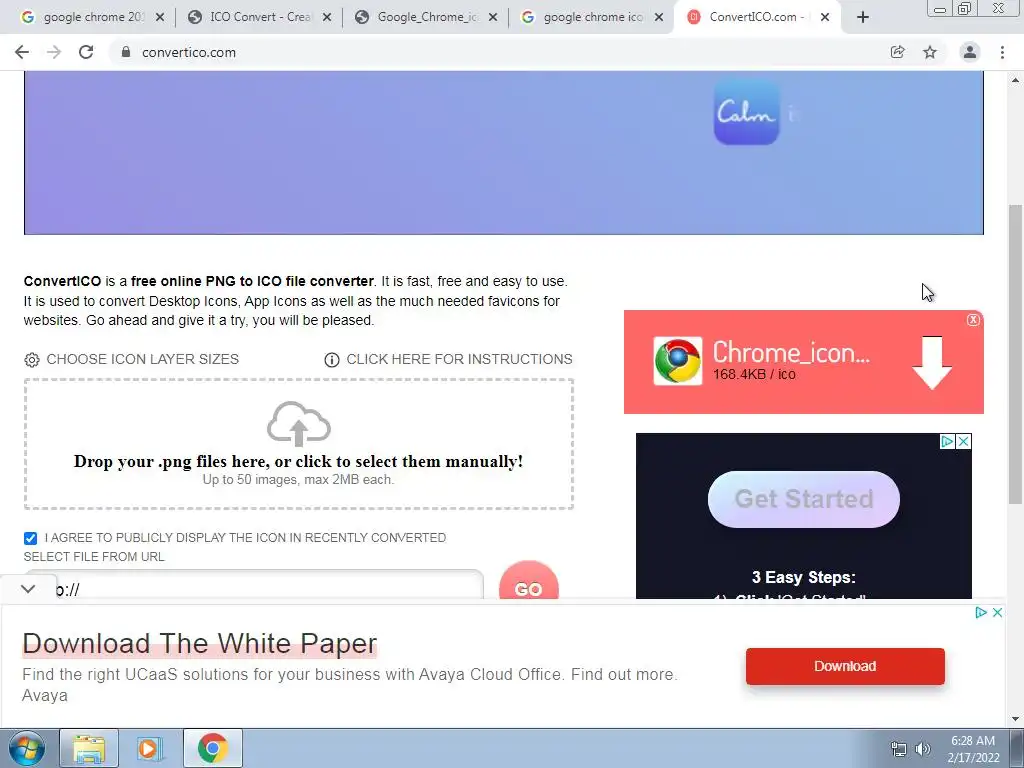Switch to the 'google chrome ico' tab
Image resolution: width=1024 pixels, height=768 pixels.
(592, 18)
